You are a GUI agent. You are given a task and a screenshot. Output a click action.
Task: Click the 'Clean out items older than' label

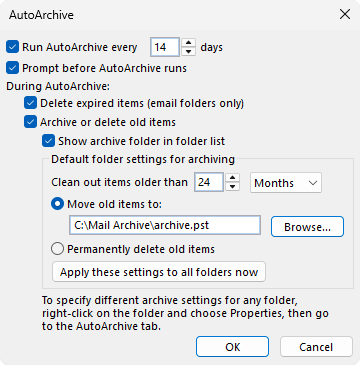click(x=119, y=182)
